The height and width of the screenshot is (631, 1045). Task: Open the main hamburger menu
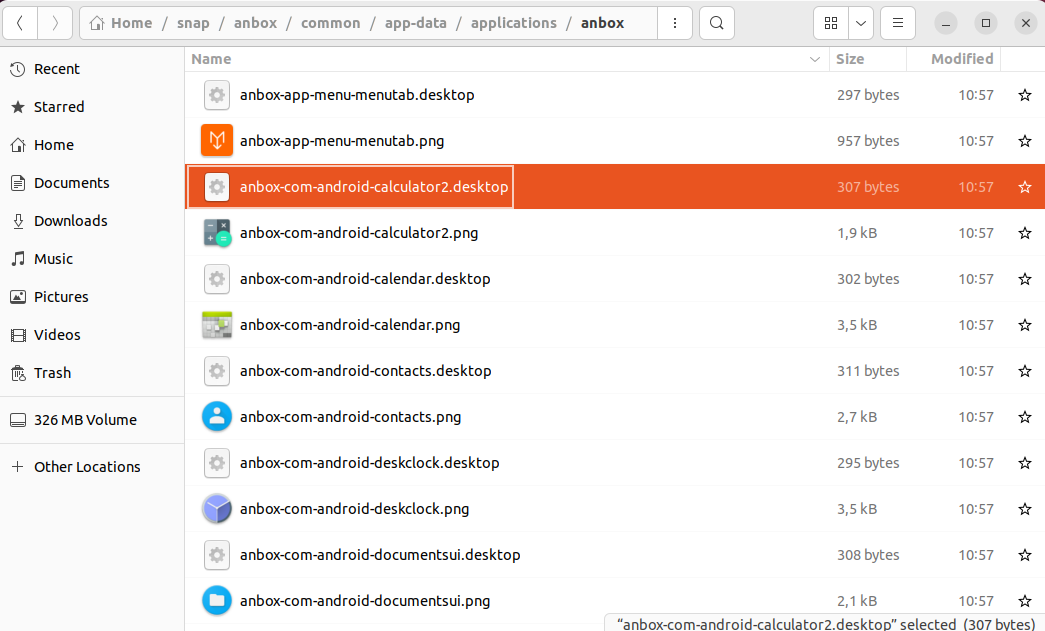point(897,22)
